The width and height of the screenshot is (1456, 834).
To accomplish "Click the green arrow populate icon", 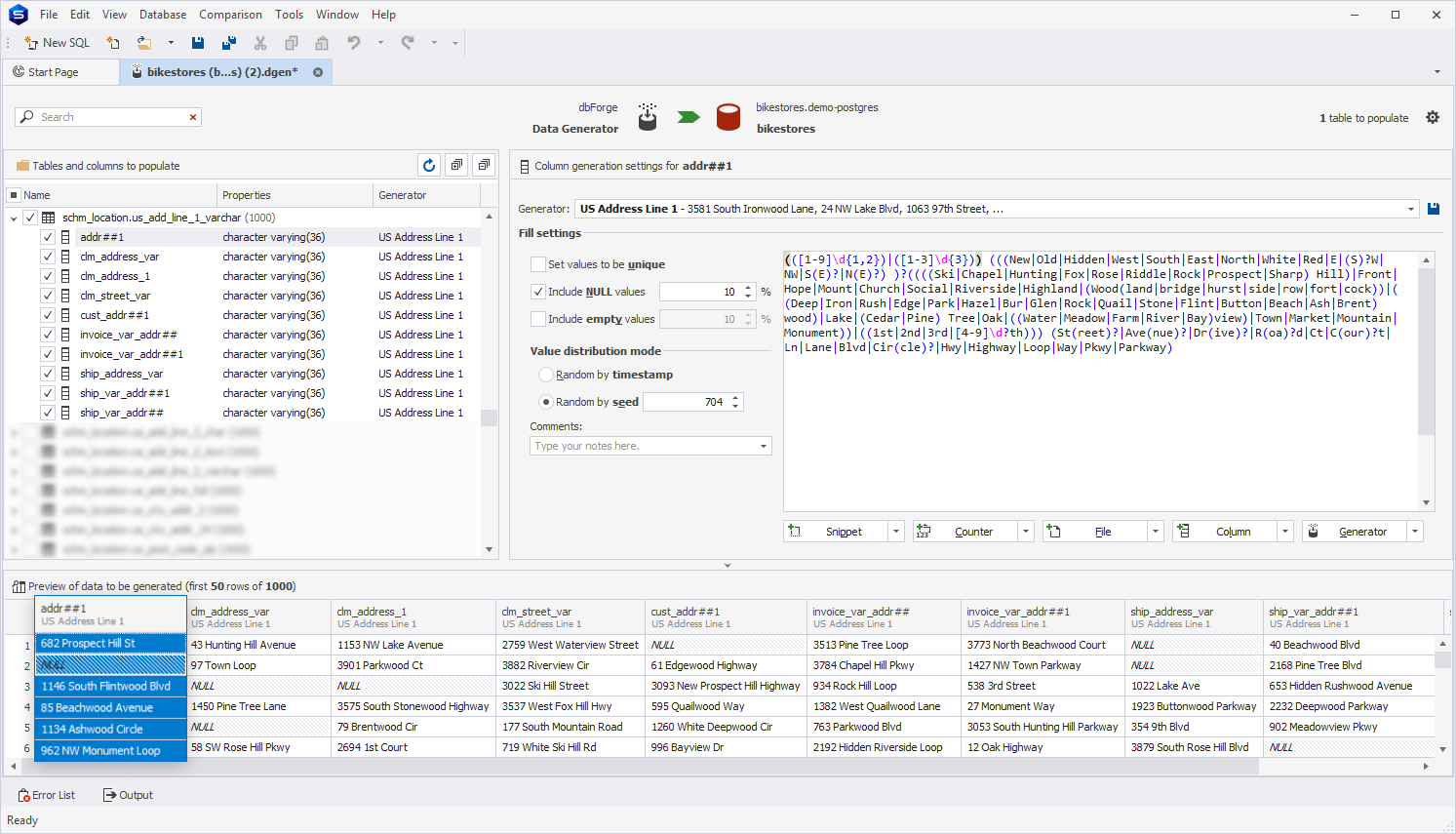I will 689,117.
